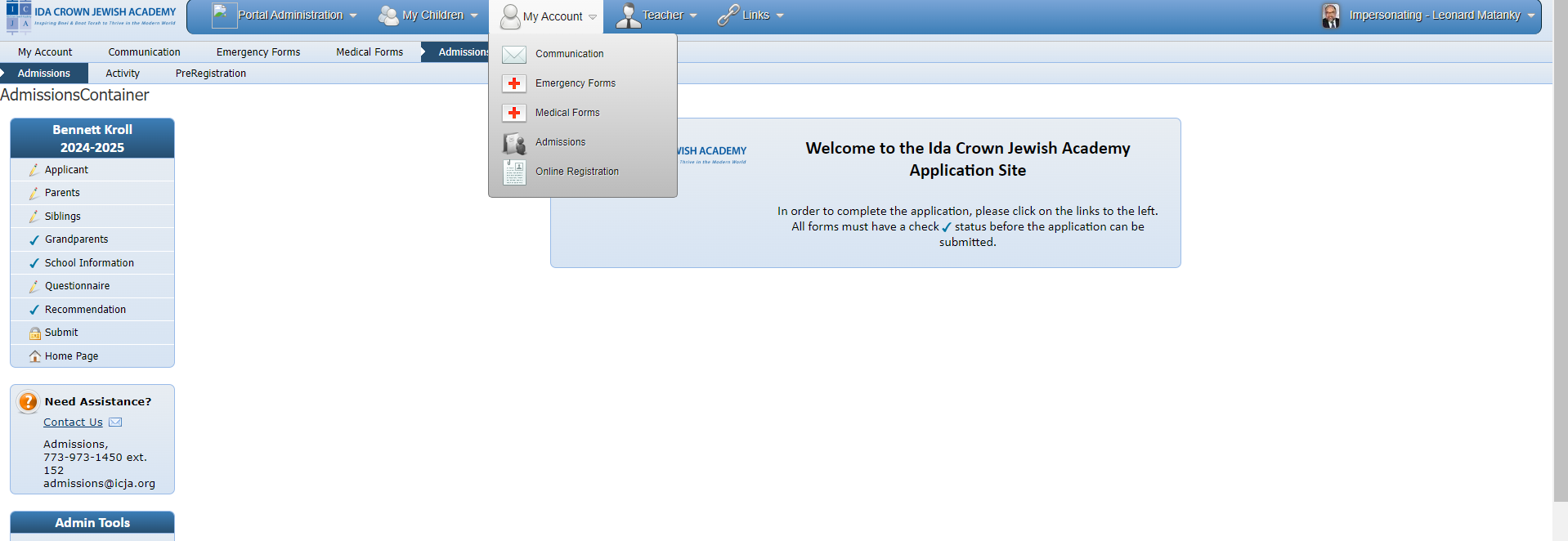Click the Bennett Kroll 2024-2025 panel header
The width and height of the screenshot is (1568, 541).
click(x=92, y=138)
